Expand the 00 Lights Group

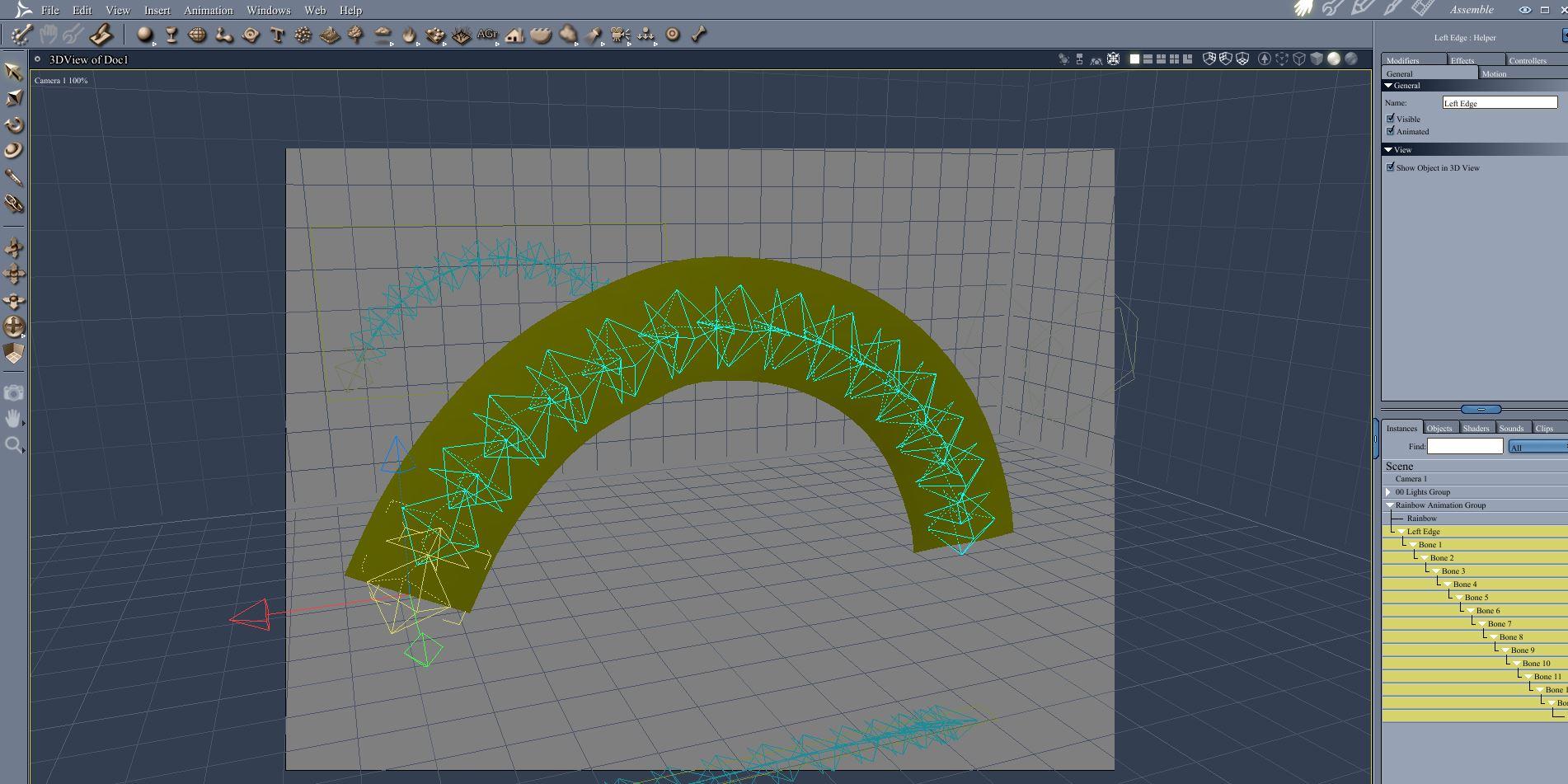coord(1388,492)
